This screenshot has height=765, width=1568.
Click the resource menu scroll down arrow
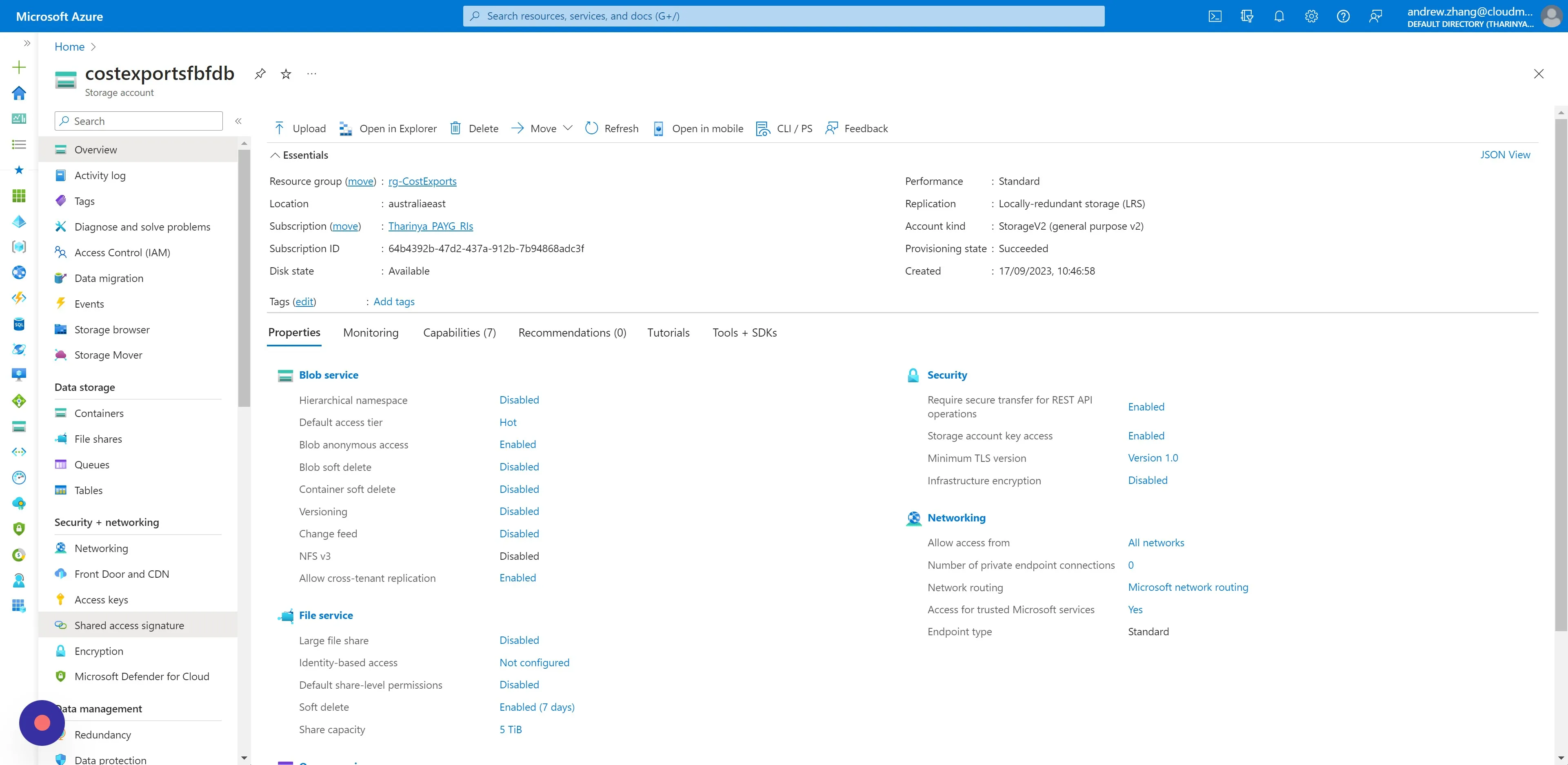[x=244, y=758]
